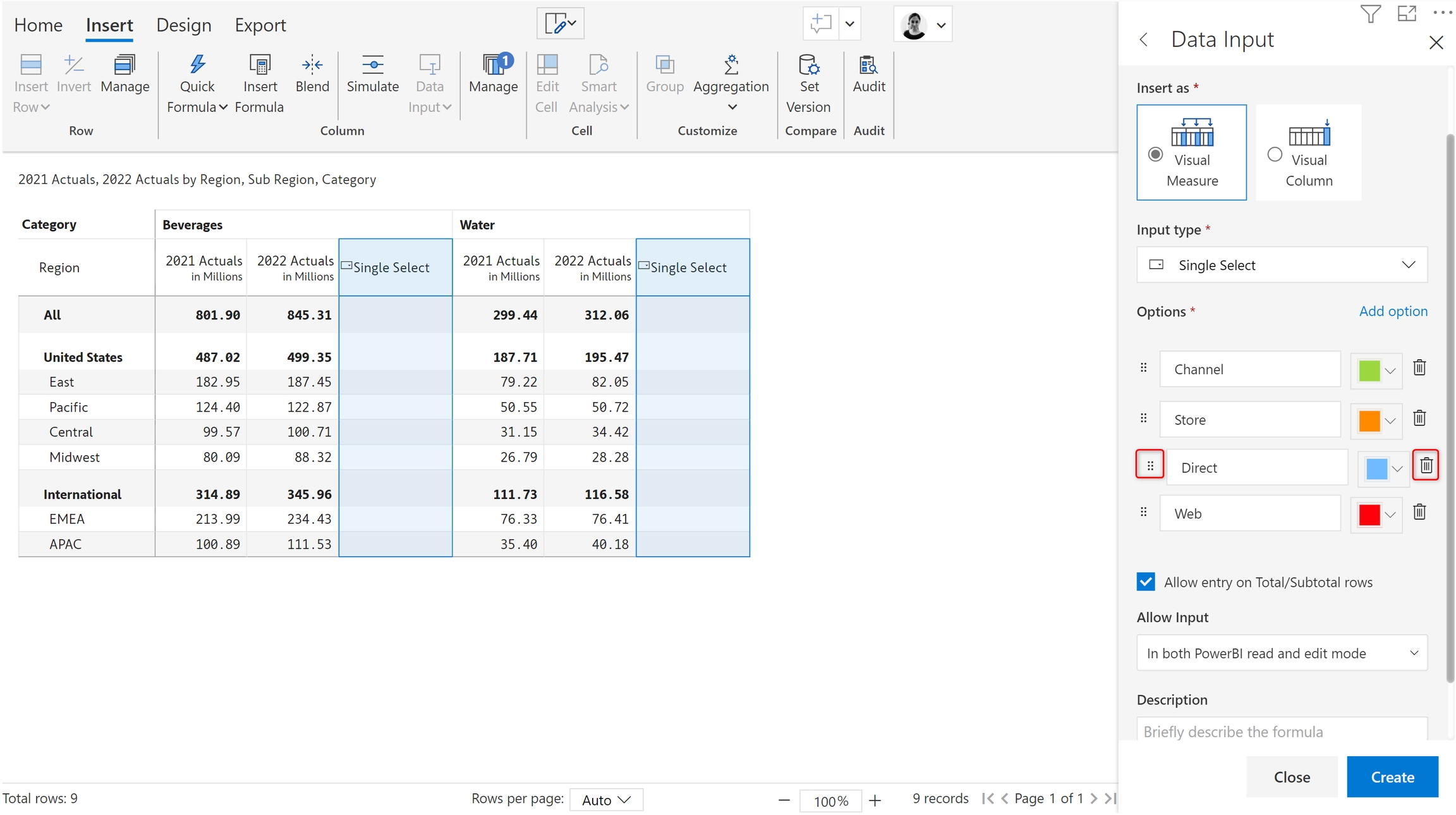The image size is (1456, 815).
Task: Select the Visual Column radio button
Action: point(1275,154)
